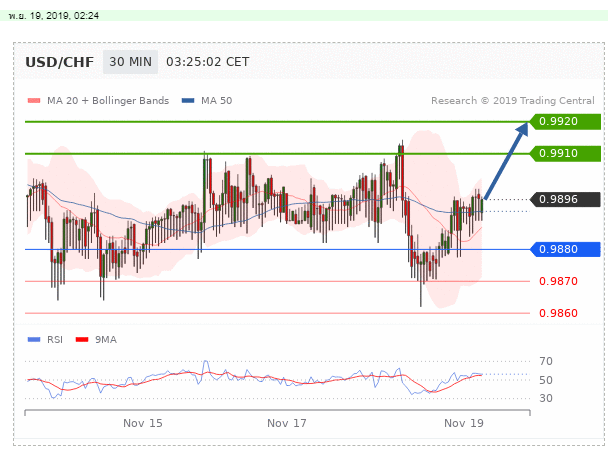Select the MA 50 legend label
The image size is (608, 453).
(x=216, y=101)
